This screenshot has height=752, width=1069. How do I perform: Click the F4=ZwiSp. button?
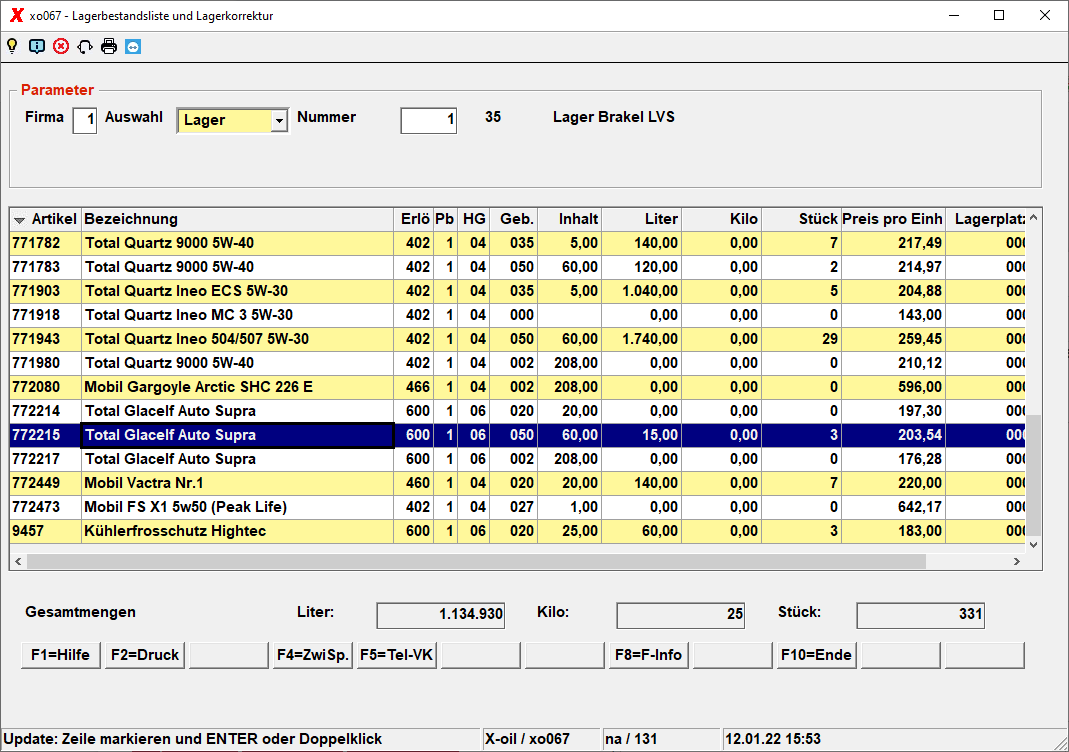(313, 655)
